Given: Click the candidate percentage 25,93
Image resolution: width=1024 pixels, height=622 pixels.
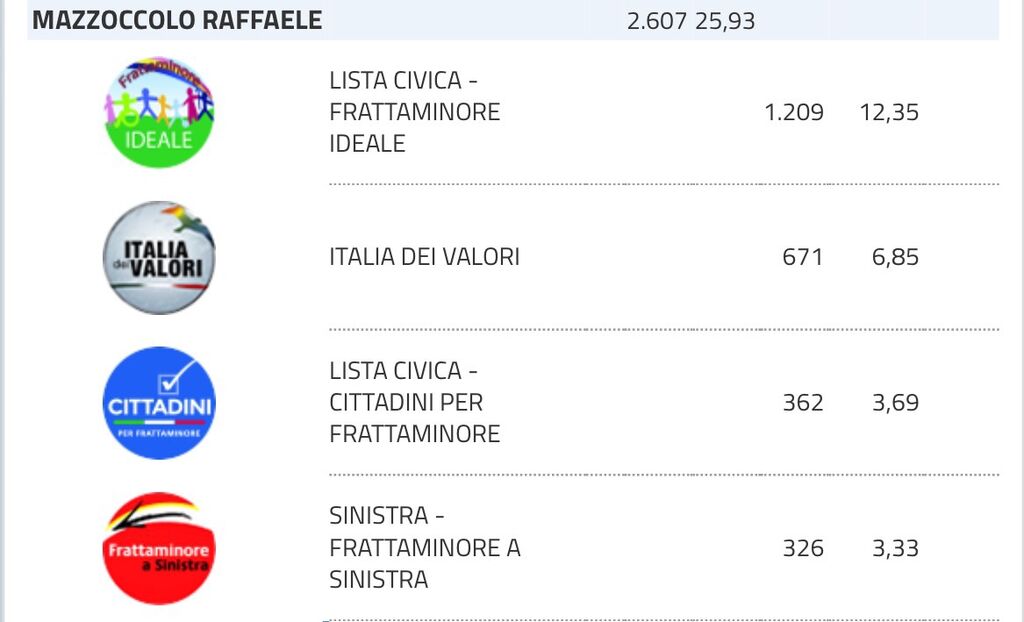Looking at the screenshot, I should (x=725, y=21).
